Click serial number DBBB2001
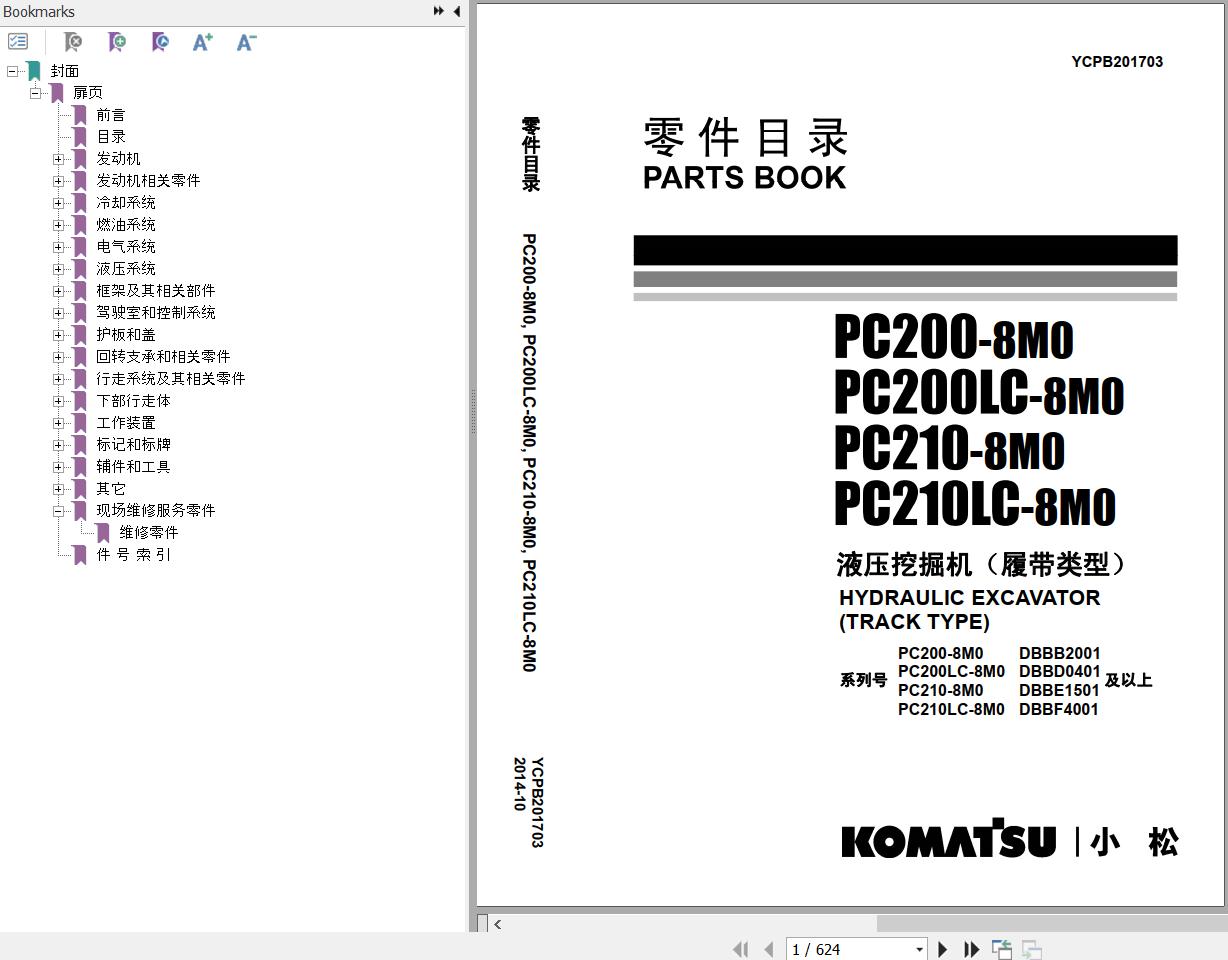The height and width of the screenshot is (960, 1228). click(x=1059, y=653)
